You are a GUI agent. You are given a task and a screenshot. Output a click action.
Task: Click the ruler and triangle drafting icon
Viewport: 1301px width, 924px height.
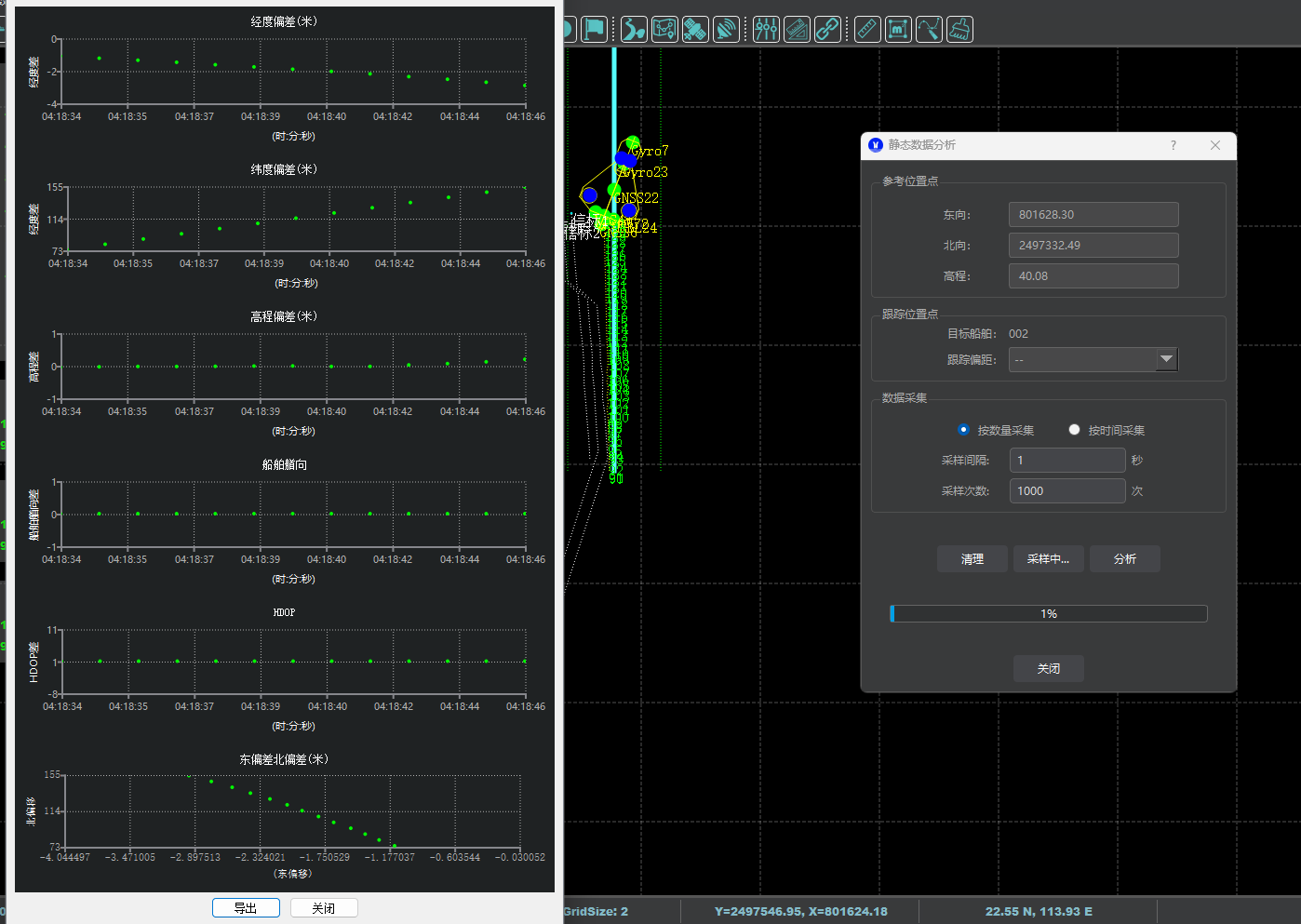point(797,30)
